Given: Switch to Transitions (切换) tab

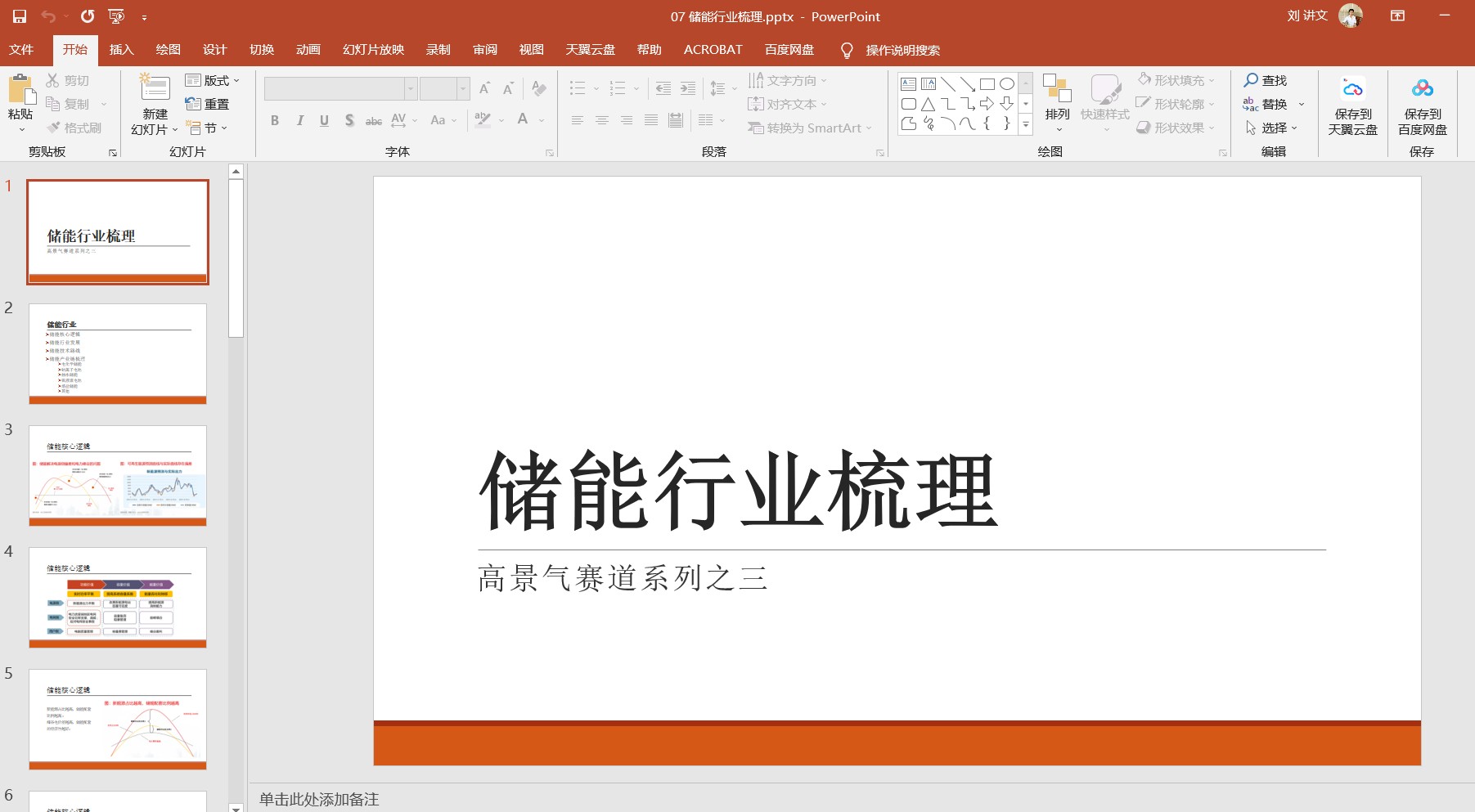Looking at the screenshot, I should [x=262, y=50].
